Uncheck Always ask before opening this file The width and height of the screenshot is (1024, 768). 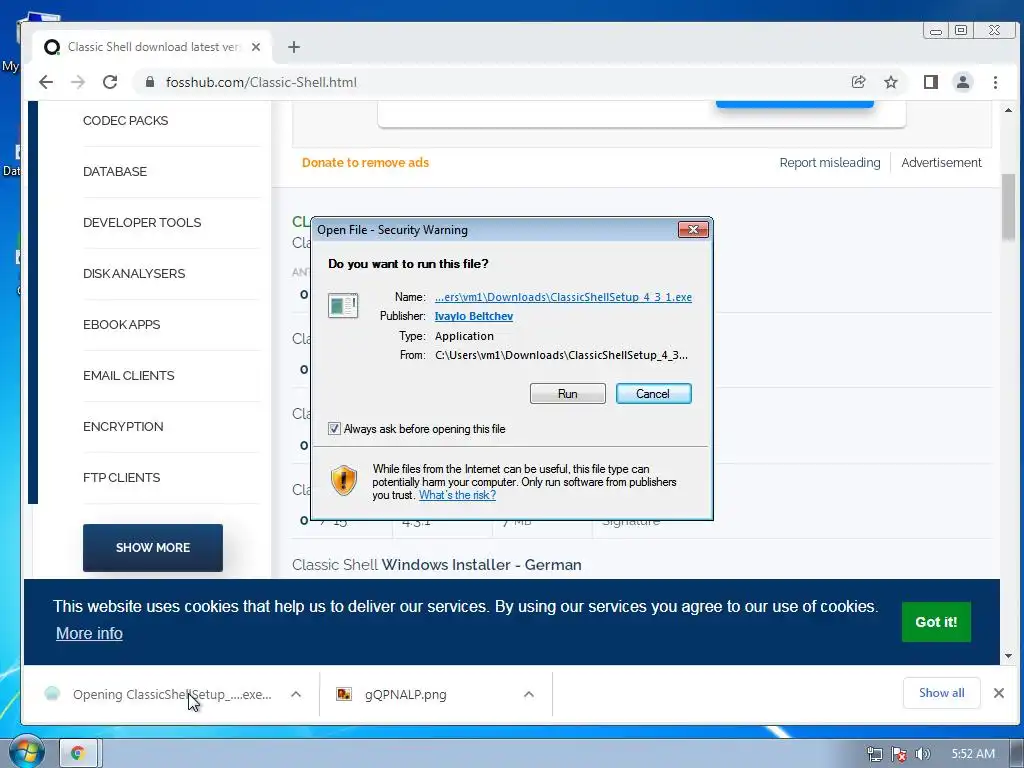click(x=334, y=428)
